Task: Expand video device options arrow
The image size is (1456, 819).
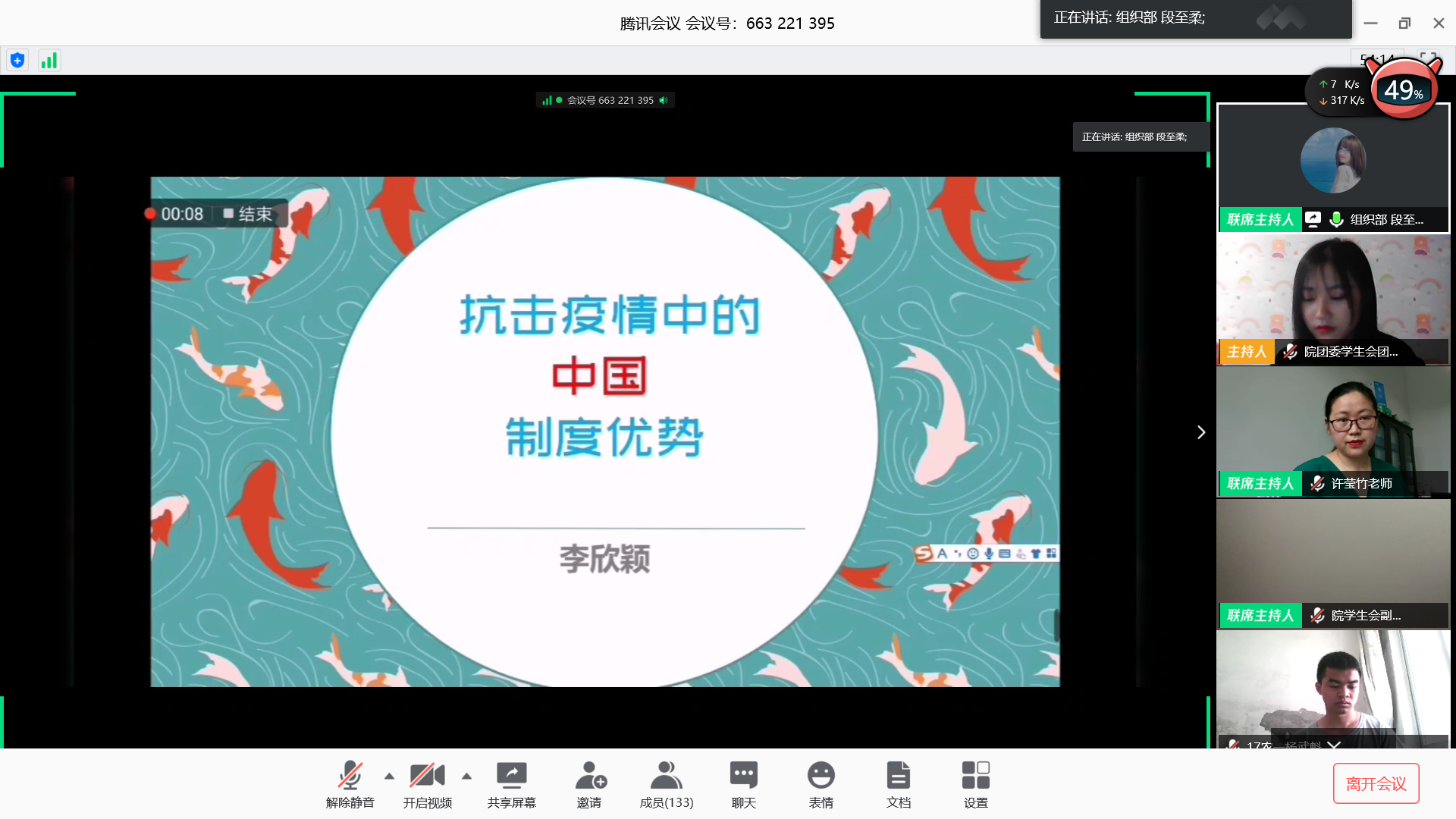Action: click(x=467, y=776)
